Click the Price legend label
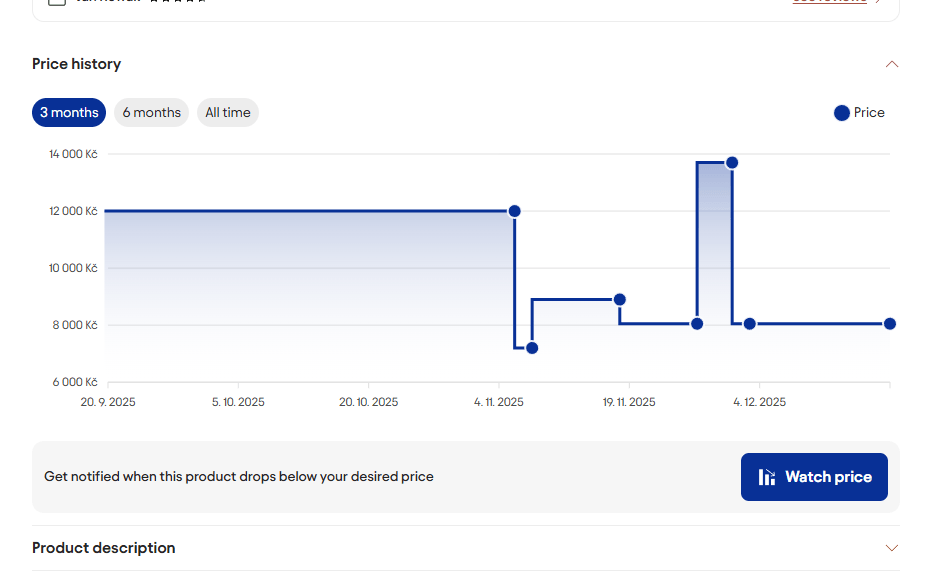Screen dimensions: 932x582 (x=869, y=113)
